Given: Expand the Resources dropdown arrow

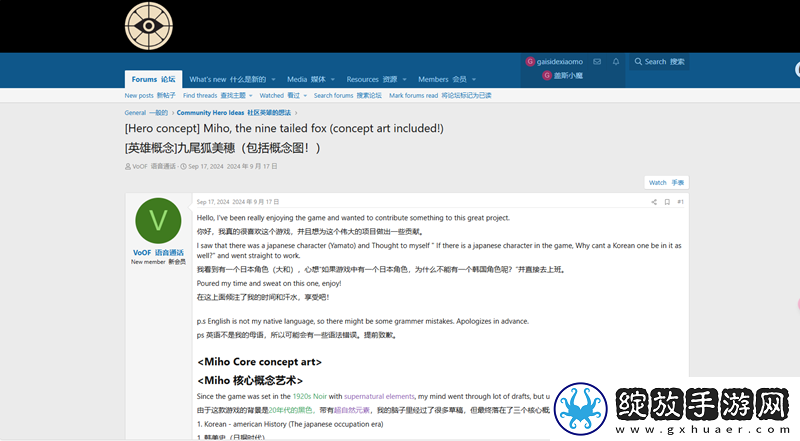Looking at the screenshot, I should point(405,80).
